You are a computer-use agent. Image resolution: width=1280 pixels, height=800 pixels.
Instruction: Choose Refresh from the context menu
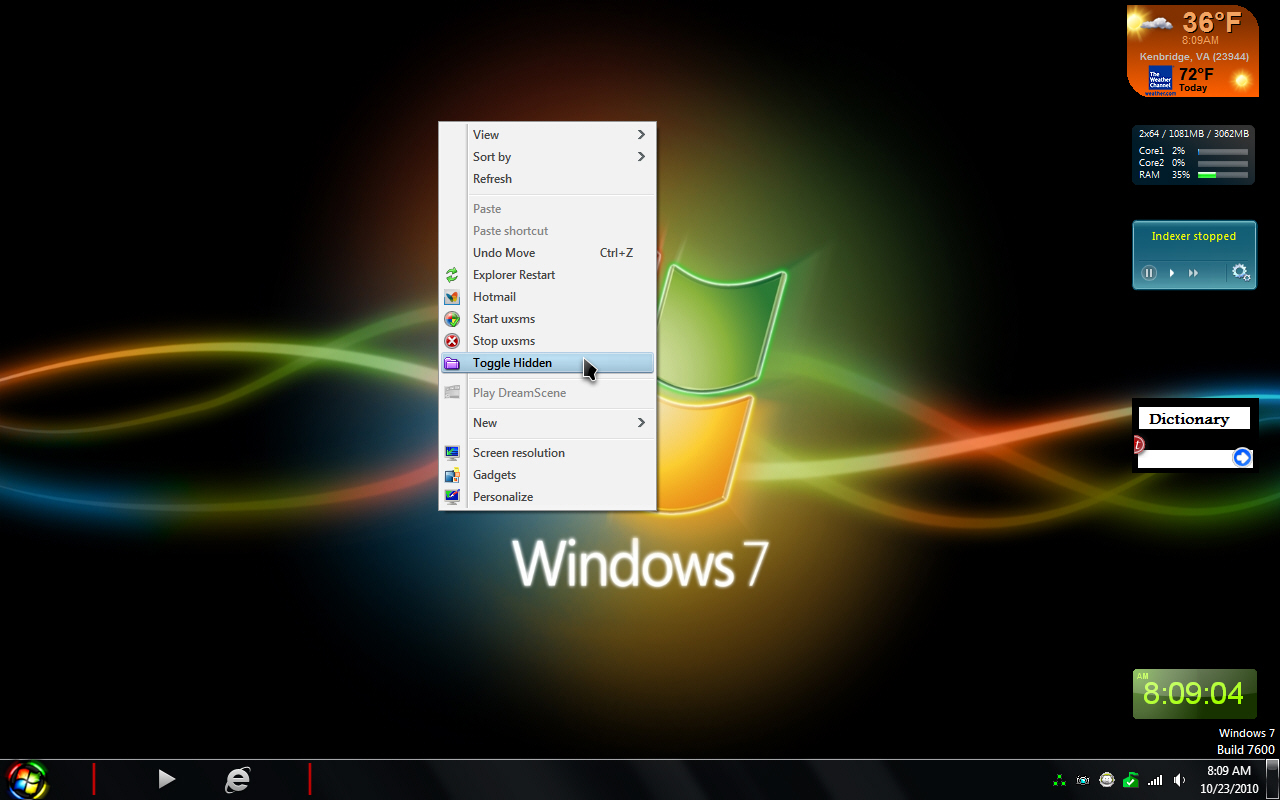548,179
